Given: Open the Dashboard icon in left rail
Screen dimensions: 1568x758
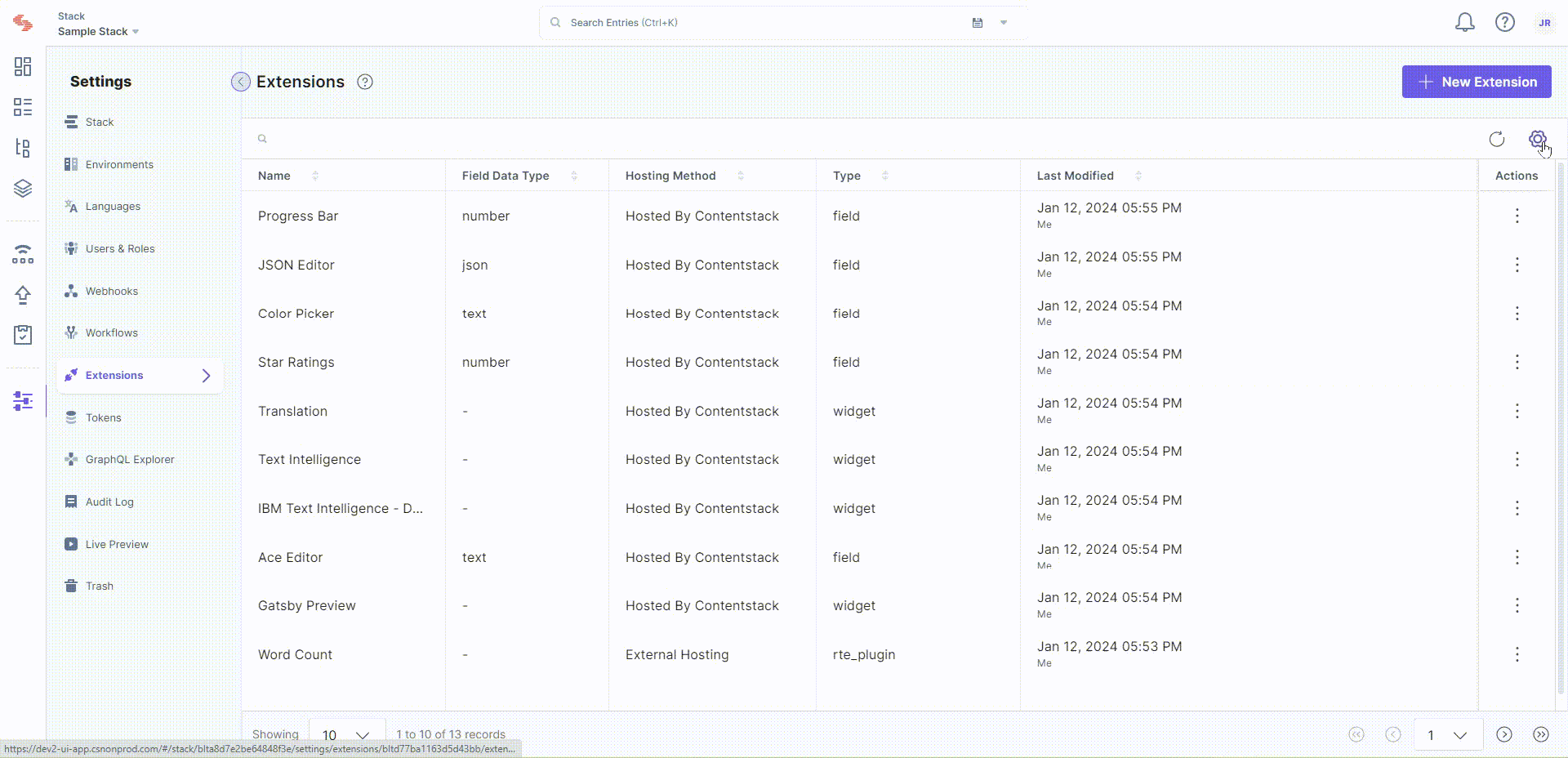Looking at the screenshot, I should tap(23, 66).
